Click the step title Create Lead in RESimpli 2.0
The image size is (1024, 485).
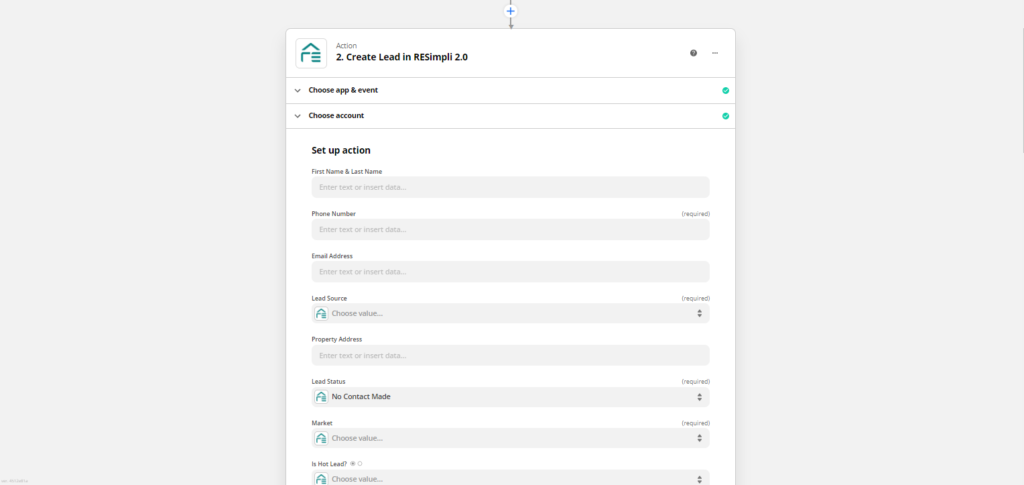pos(402,57)
